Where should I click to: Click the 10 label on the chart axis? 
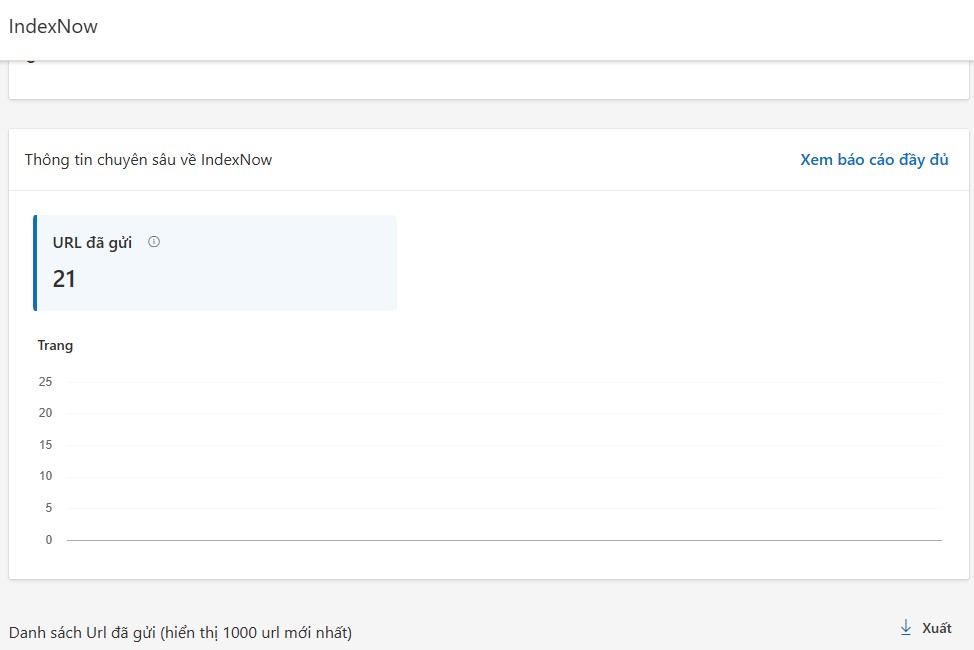point(45,476)
